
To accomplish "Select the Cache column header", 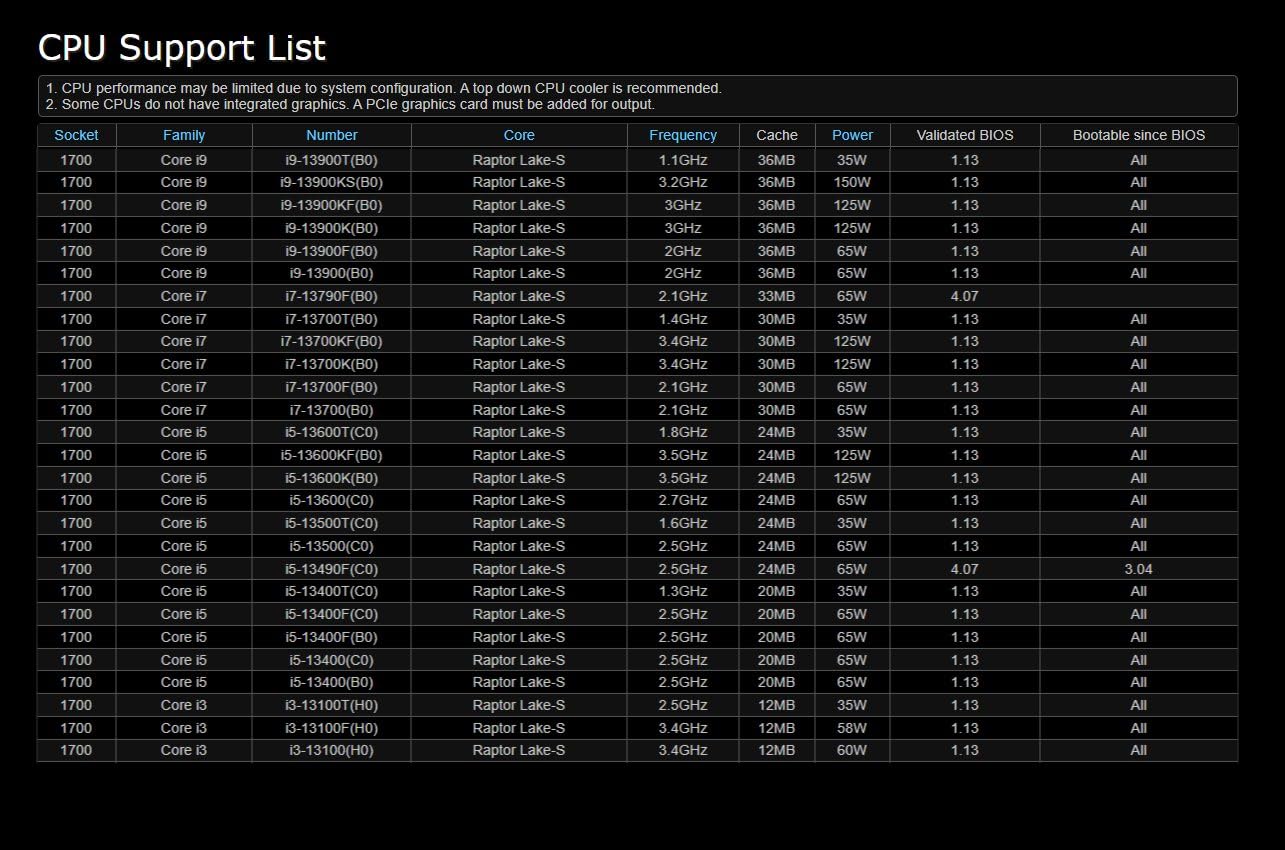I will (x=777, y=135).
